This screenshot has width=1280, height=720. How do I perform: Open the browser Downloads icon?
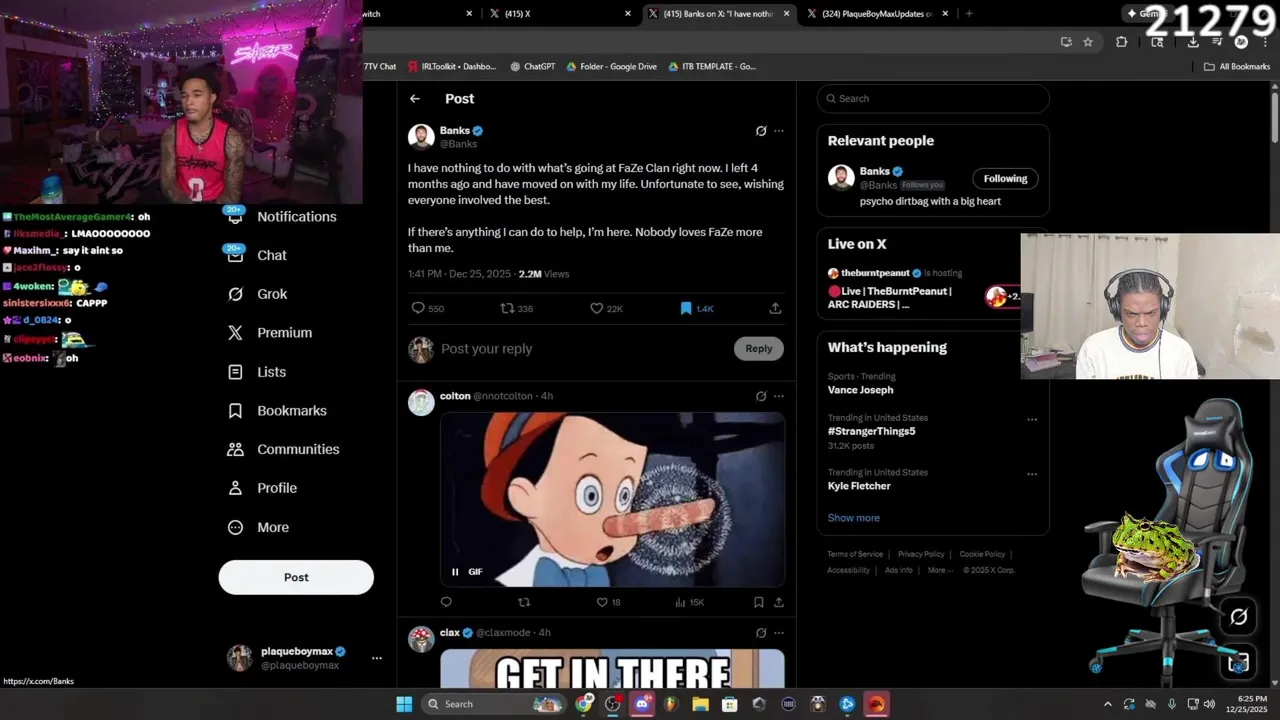coord(1193,42)
